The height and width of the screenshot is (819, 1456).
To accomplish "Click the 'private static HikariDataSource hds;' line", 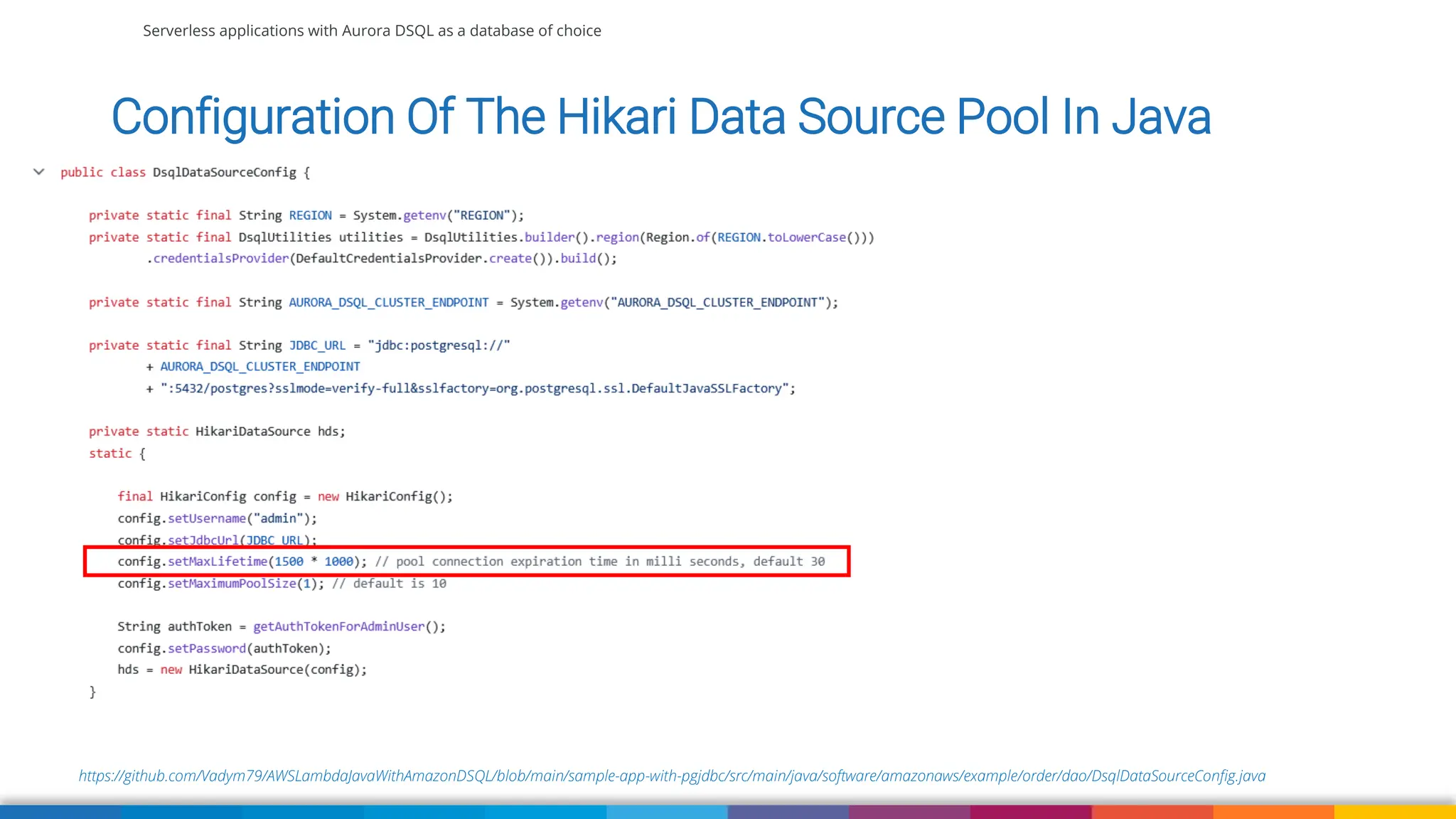I will (x=217, y=432).
